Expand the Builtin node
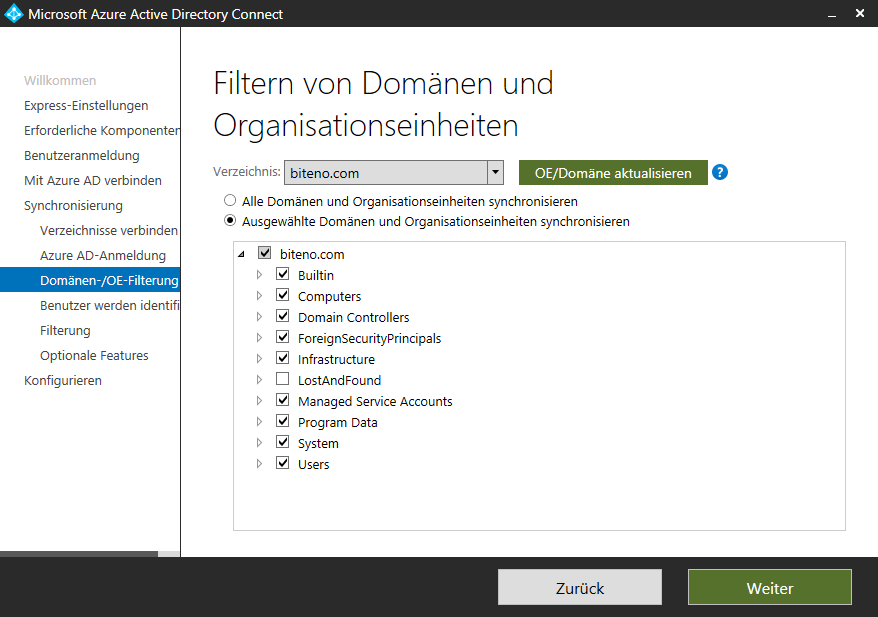This screenshot has height=617, width=878. pyautogui.click(x=259, y=275)
